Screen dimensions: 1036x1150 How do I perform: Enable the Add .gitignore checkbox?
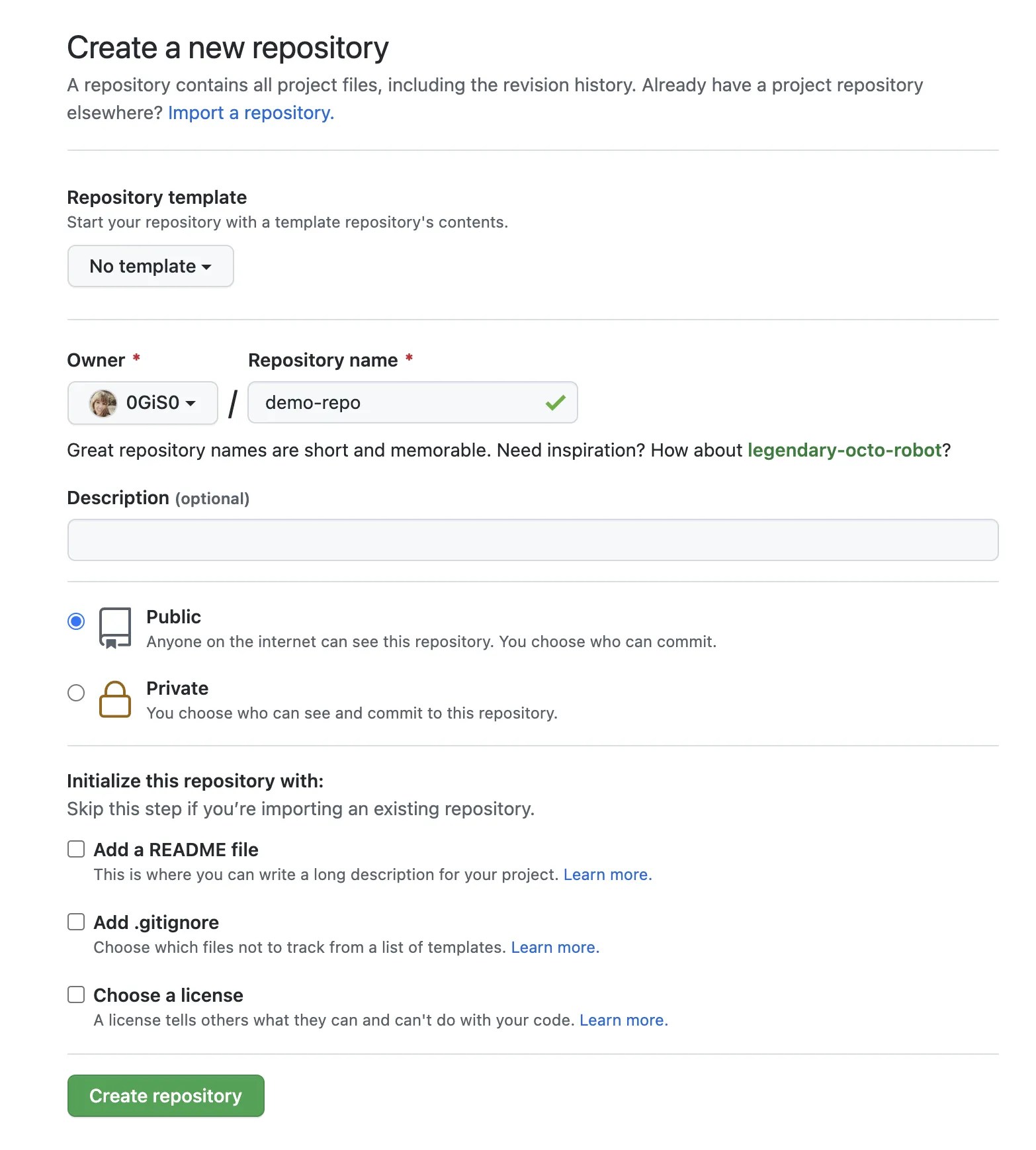click(76, 922)
